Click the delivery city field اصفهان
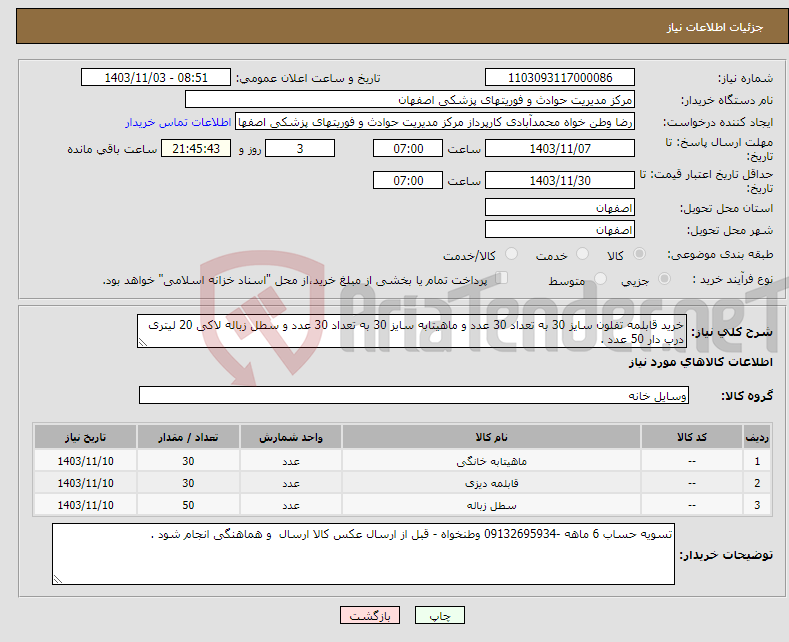Viewport: 789px width, 642px height. coord(560,229)
